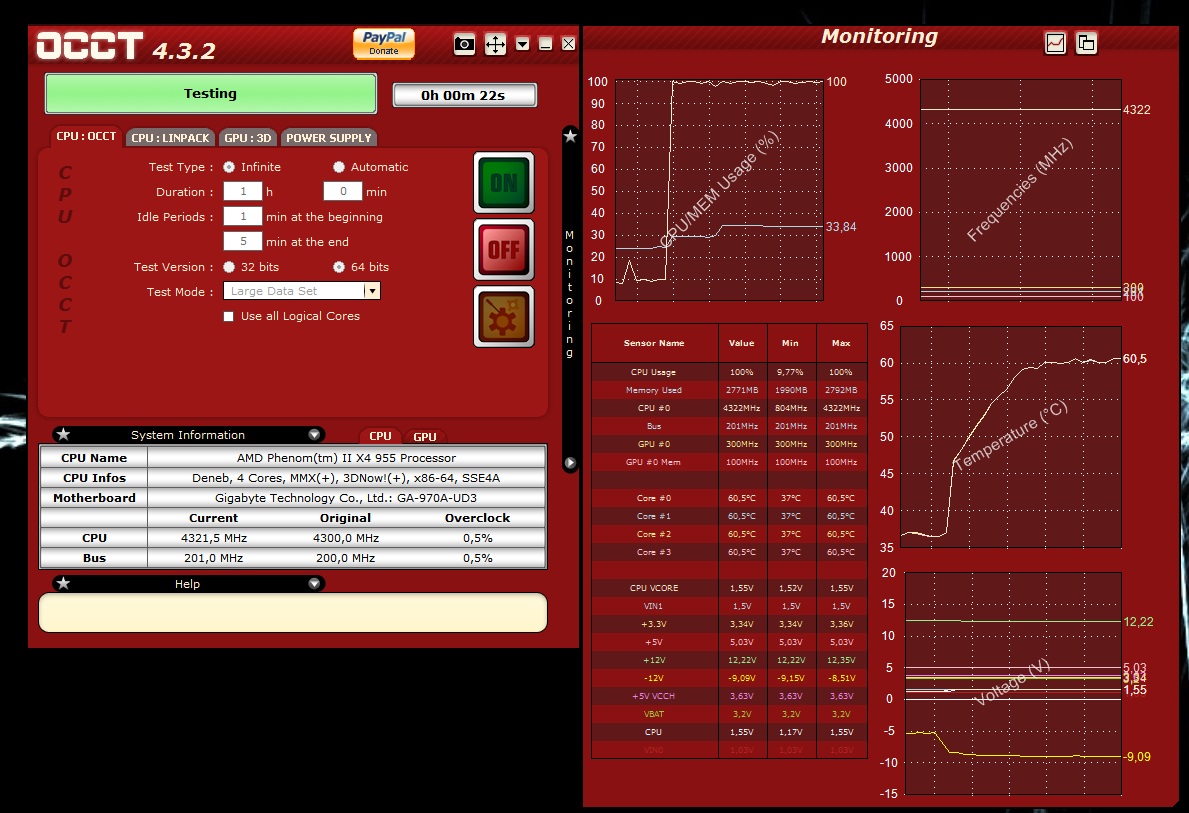Click the arrow at the Monitoring strip bottom

(570, 463)
